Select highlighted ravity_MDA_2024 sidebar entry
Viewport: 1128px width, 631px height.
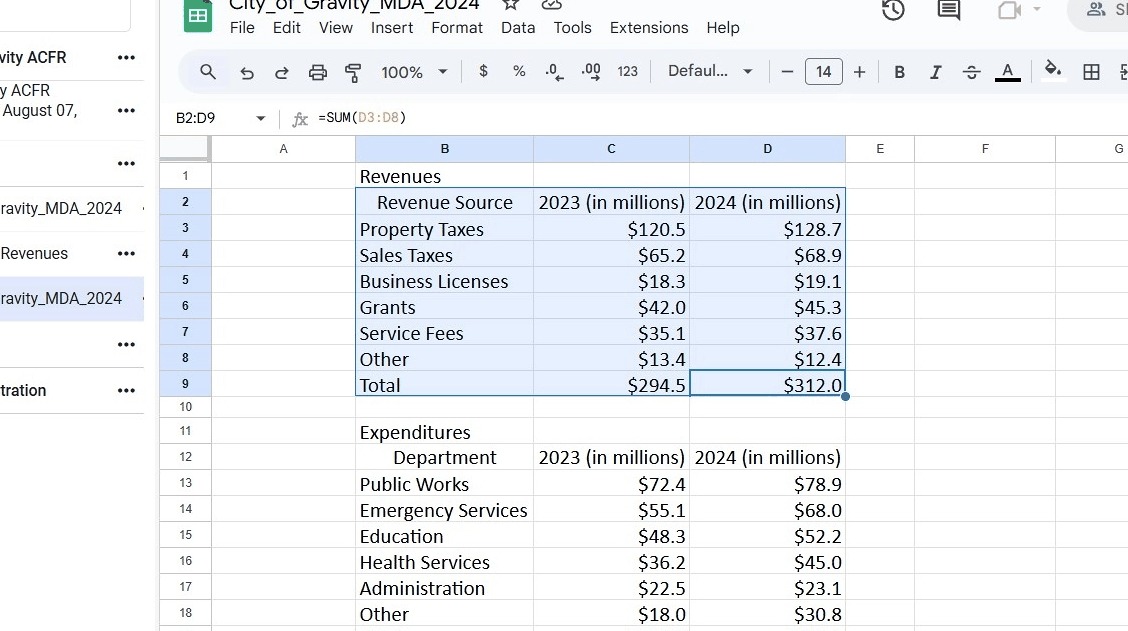point(72,299)
